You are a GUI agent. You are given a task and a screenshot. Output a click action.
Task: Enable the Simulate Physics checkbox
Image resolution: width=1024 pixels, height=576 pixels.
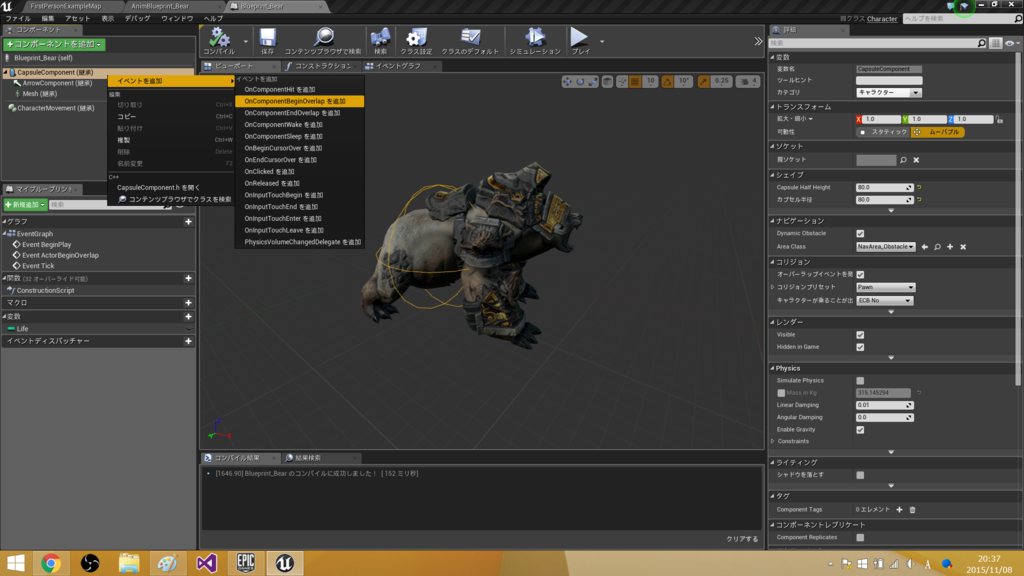click(x=860, y=381)
